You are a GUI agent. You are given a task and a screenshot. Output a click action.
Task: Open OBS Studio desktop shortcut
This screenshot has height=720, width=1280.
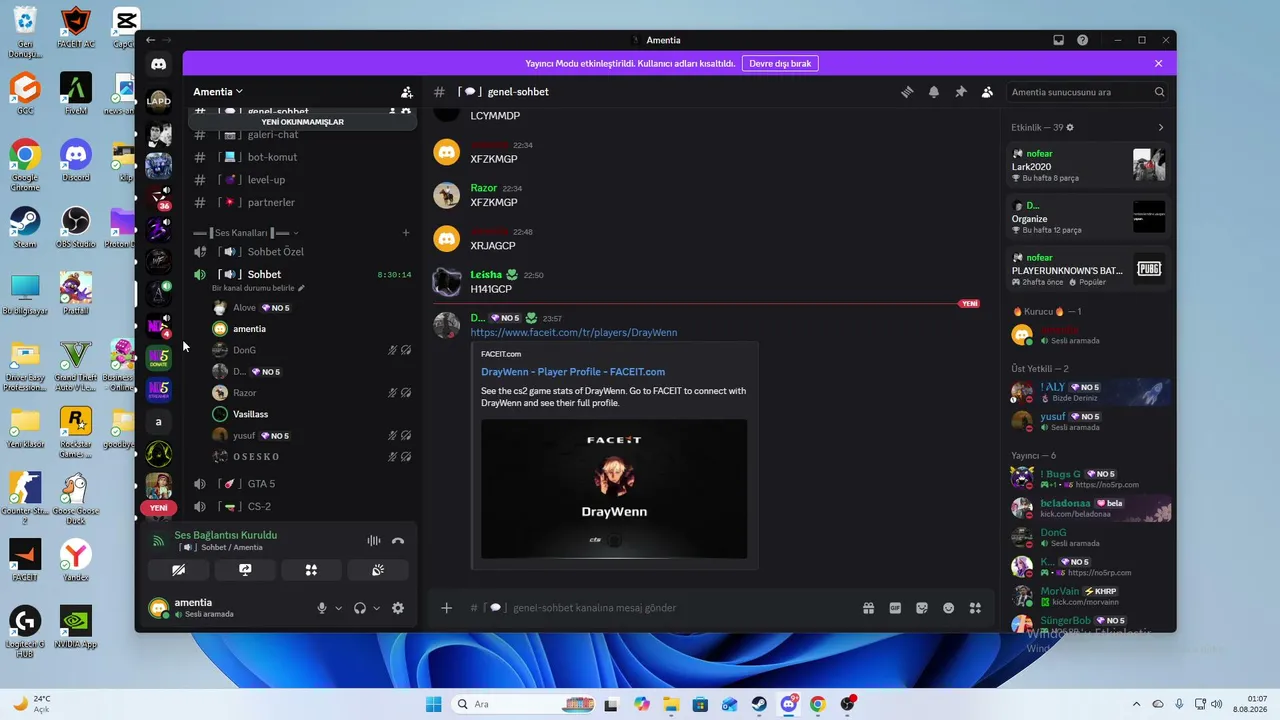(76, 228)
